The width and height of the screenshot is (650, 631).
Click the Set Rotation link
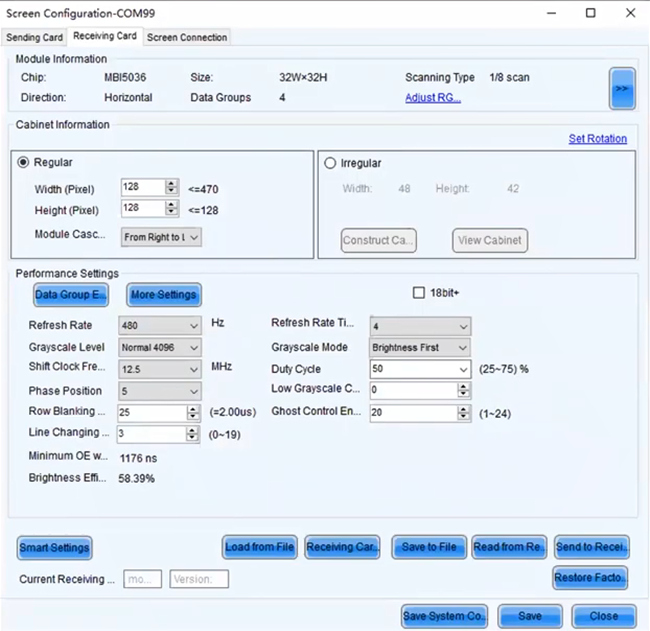point(597,139)
